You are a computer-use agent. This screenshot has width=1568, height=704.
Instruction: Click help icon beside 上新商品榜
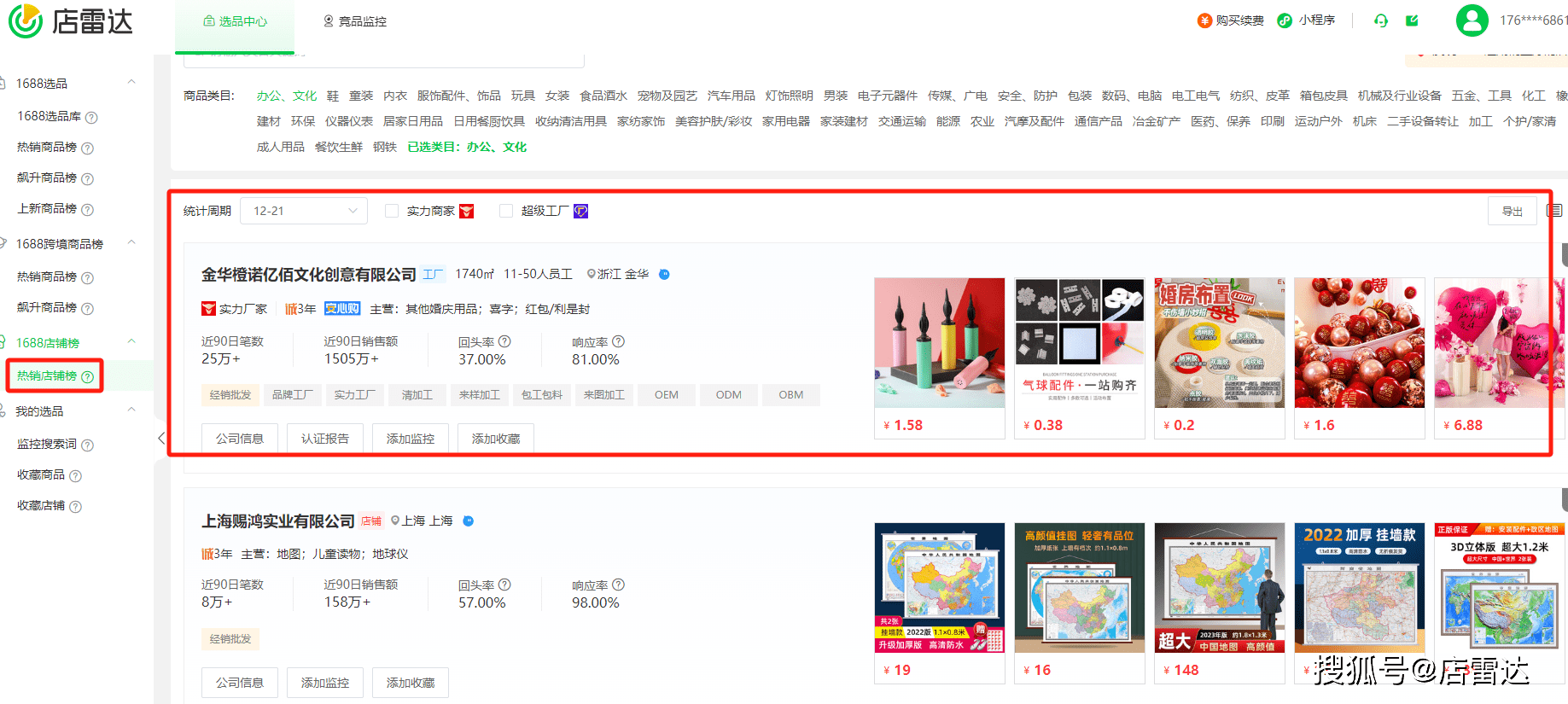click(x=87, y=209)
